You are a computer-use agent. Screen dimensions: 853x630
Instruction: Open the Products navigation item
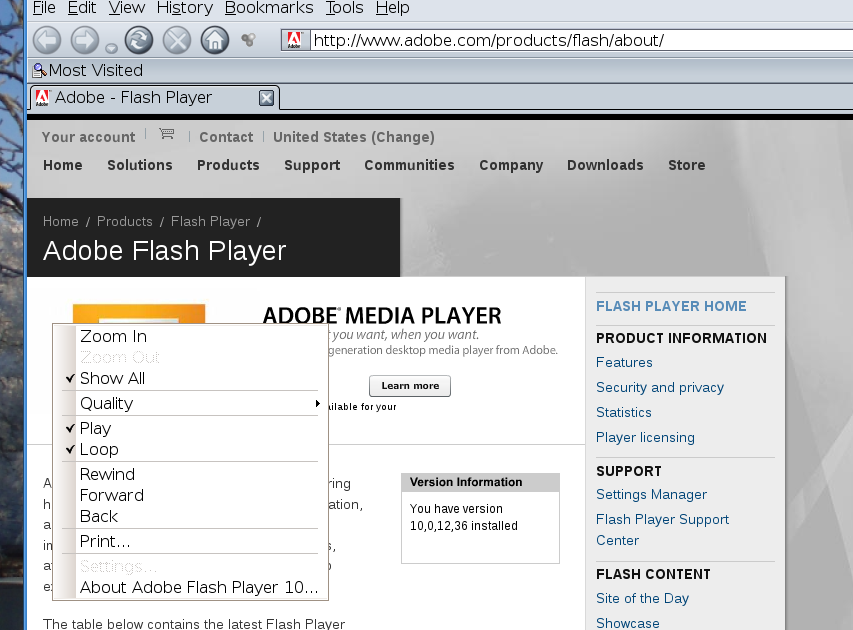[228, 165]
